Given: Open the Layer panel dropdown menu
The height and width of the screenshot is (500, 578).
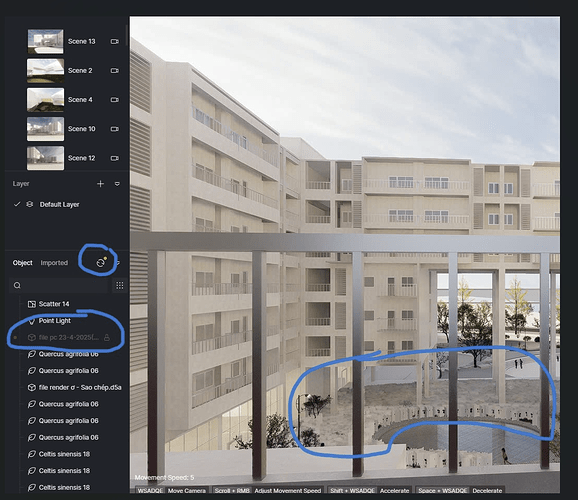Looking at the screenshot, I should pyautogui.click(x=117, y=184).
